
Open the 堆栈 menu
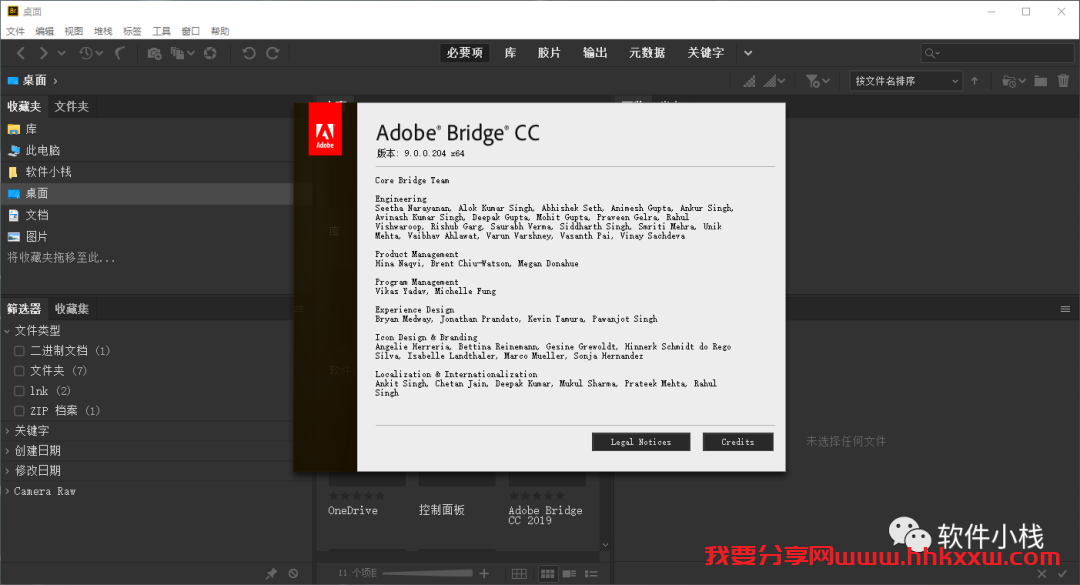tap(103, 31)
